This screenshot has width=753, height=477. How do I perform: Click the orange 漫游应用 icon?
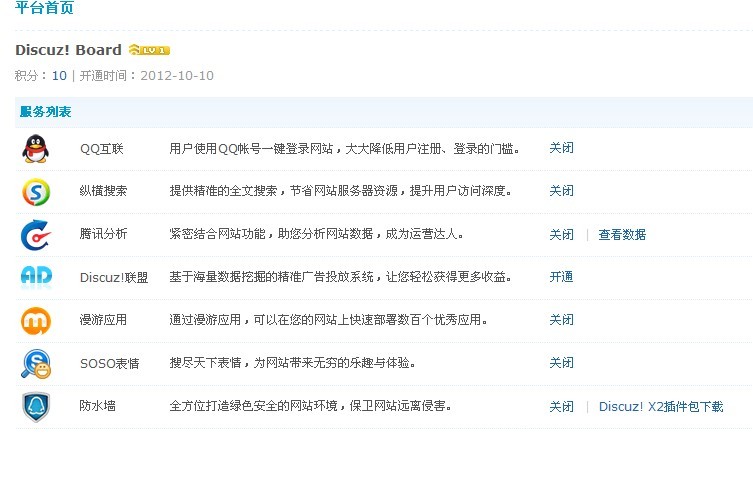pyautogui.click(x=36, y=320)
